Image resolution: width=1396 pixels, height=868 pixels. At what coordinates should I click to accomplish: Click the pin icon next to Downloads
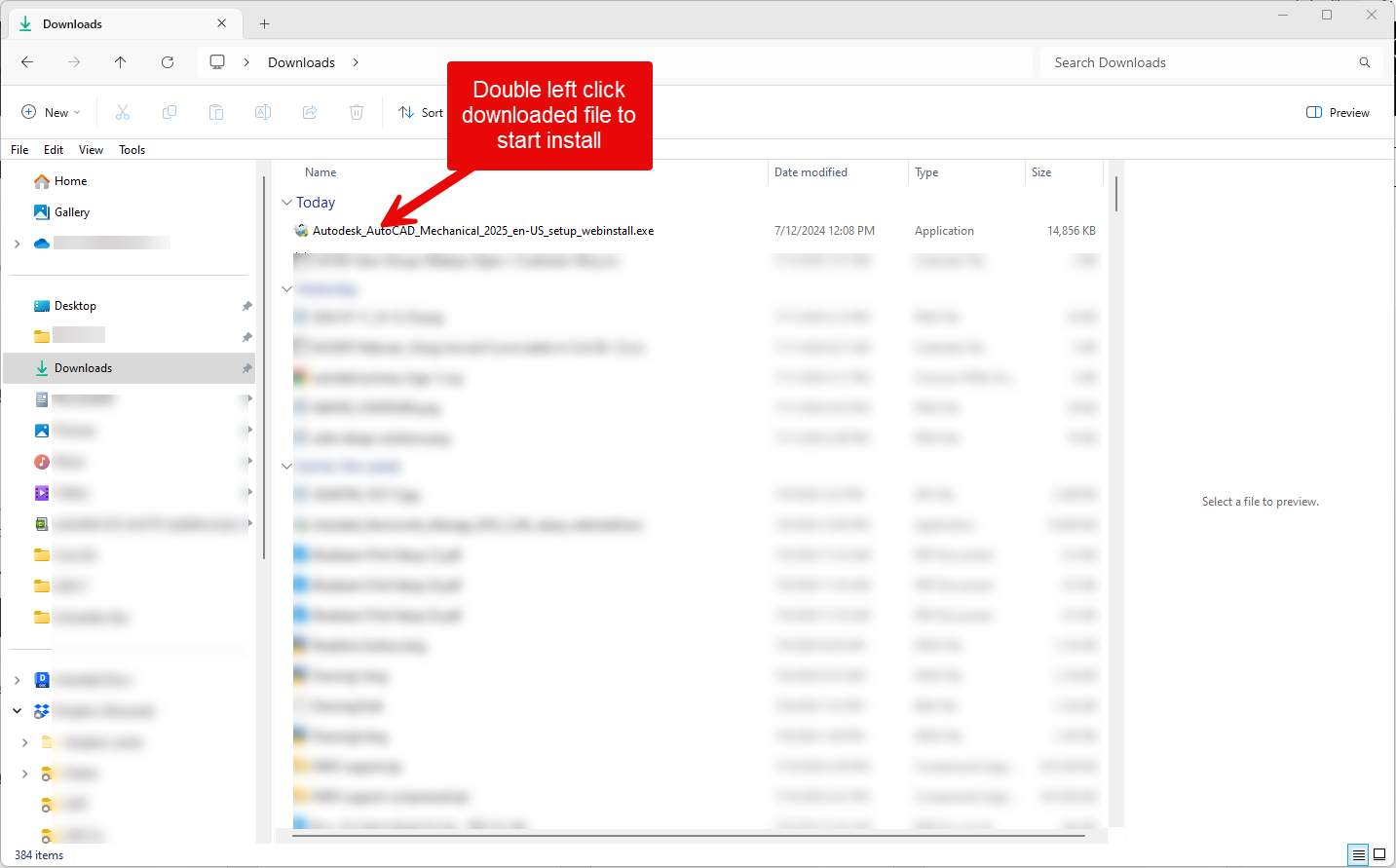click(x=246, y=368)
